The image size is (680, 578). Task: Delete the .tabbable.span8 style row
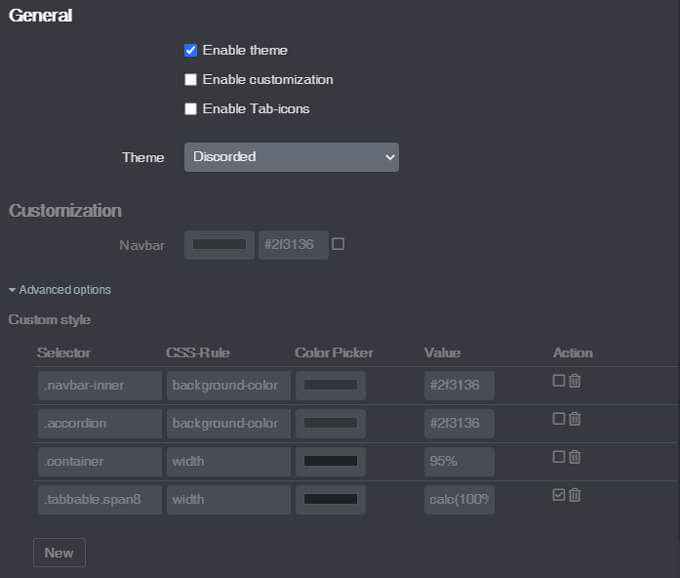click(575, 495)
